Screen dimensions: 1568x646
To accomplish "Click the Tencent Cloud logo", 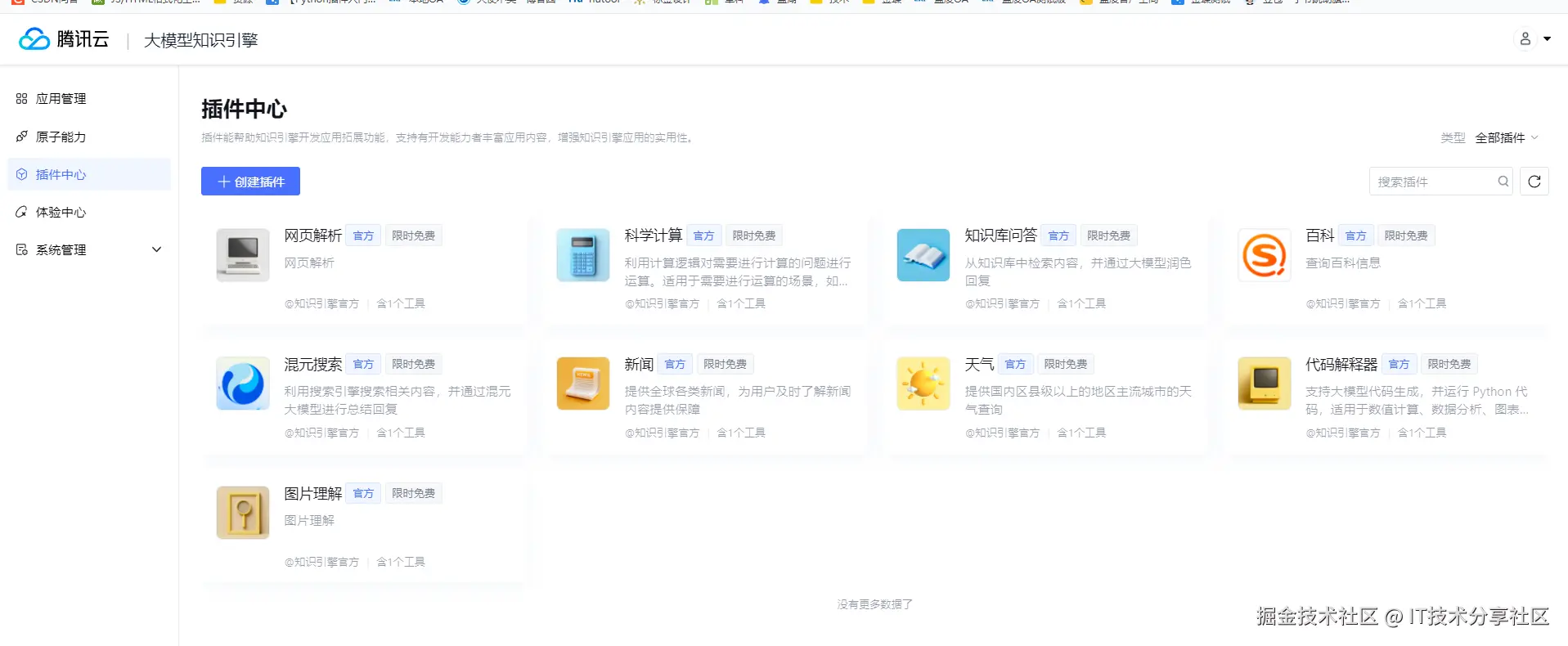I will (64, 39).
